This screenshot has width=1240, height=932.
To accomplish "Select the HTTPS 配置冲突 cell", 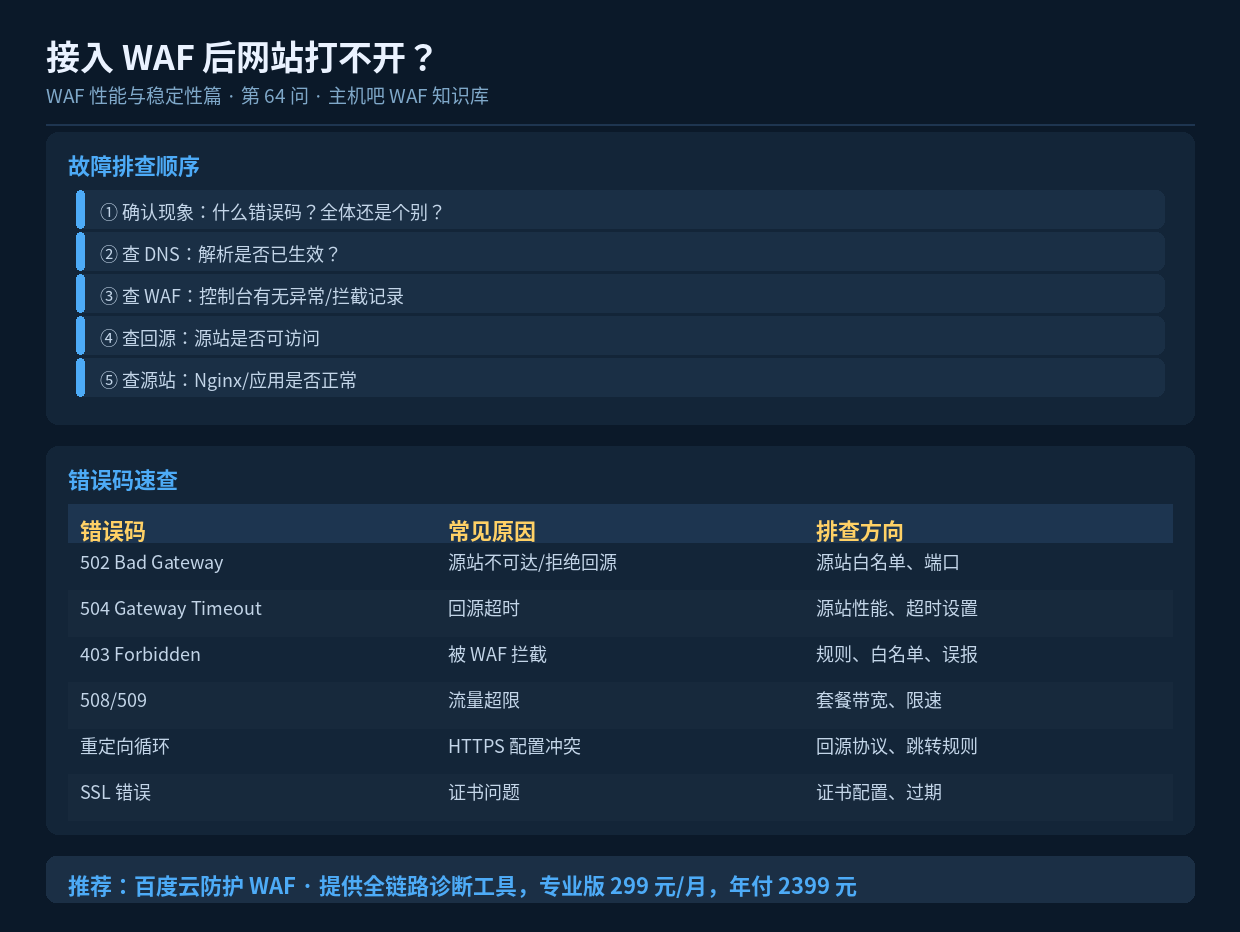I will (514, 746).
